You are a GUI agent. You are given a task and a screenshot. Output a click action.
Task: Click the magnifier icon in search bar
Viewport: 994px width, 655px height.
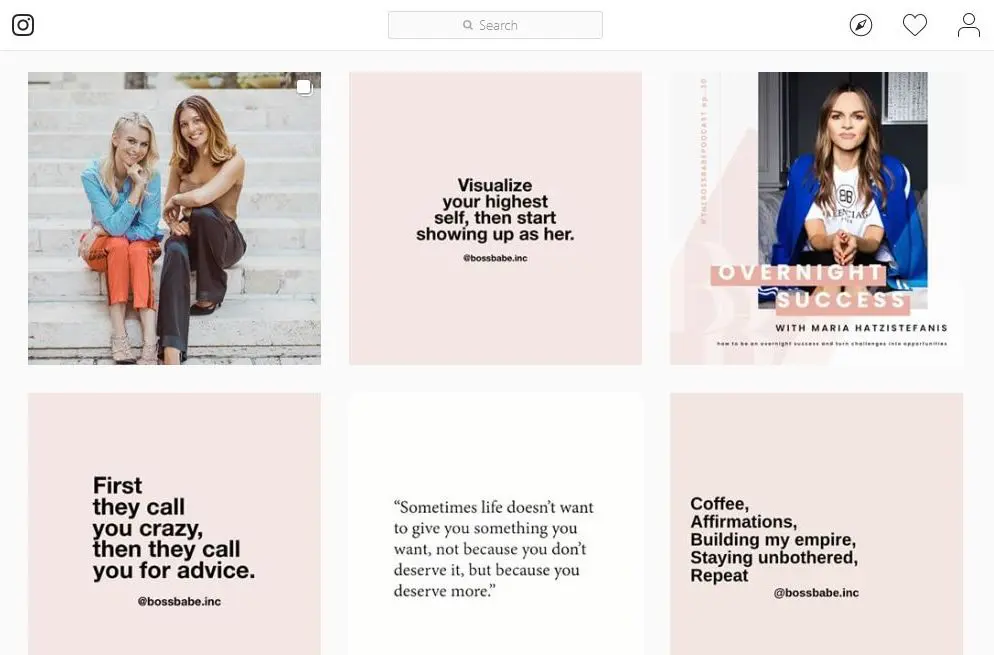coord(468,25)
